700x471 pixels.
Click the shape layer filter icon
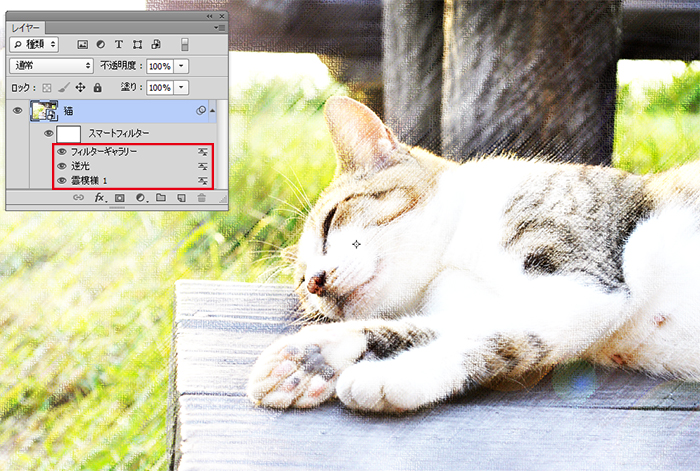point(137,45)
